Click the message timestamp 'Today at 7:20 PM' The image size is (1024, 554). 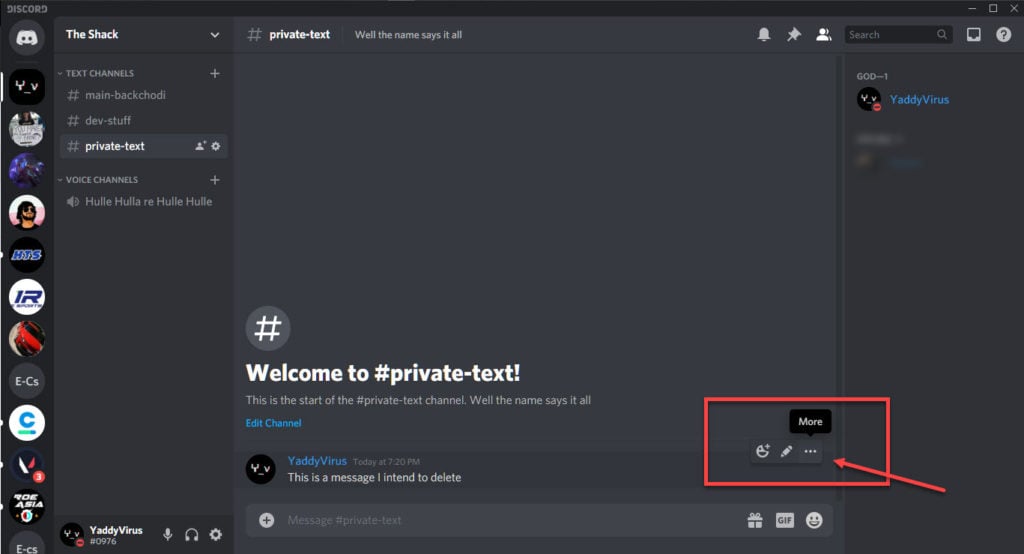click(x=386, y=462)
